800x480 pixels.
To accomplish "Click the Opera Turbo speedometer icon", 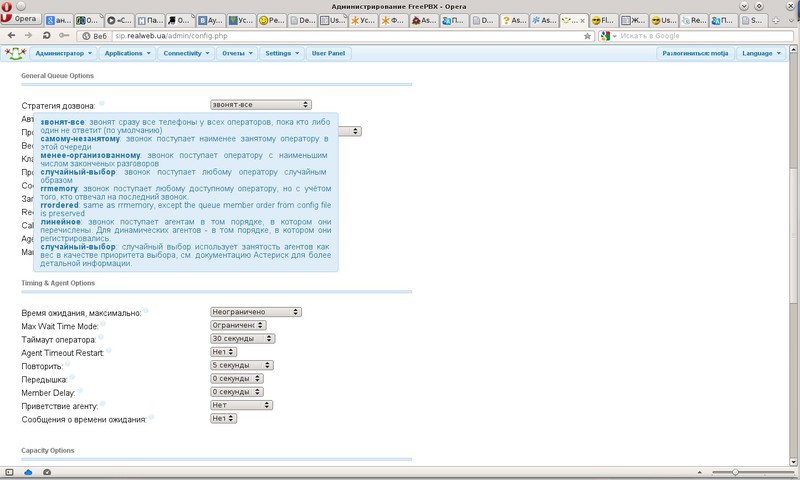I will pos(47,472).
